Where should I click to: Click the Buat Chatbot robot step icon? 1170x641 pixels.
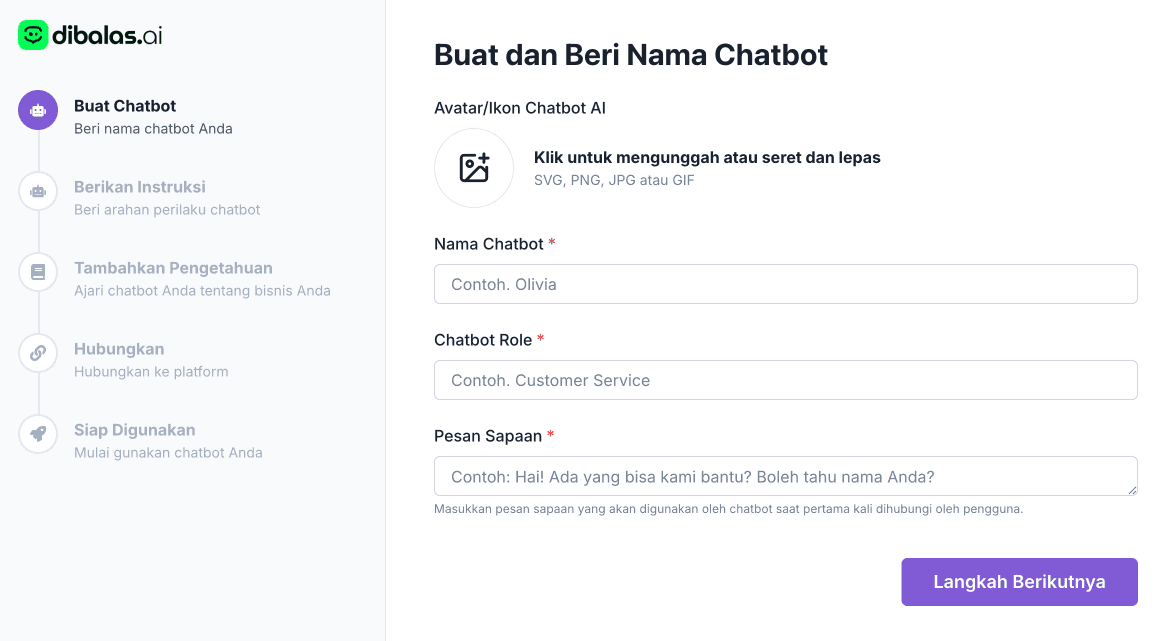click(37, 110)
